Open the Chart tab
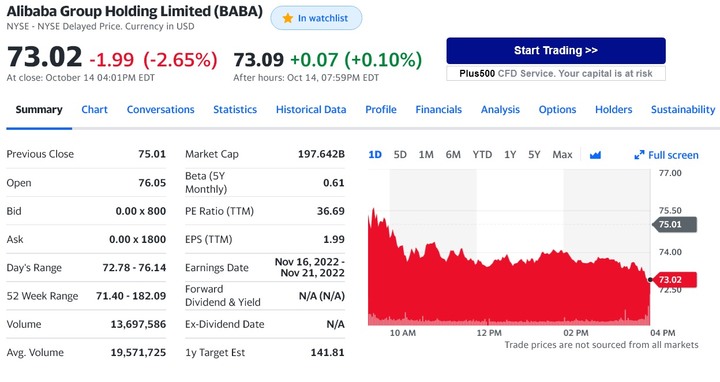 pos(94,110)
